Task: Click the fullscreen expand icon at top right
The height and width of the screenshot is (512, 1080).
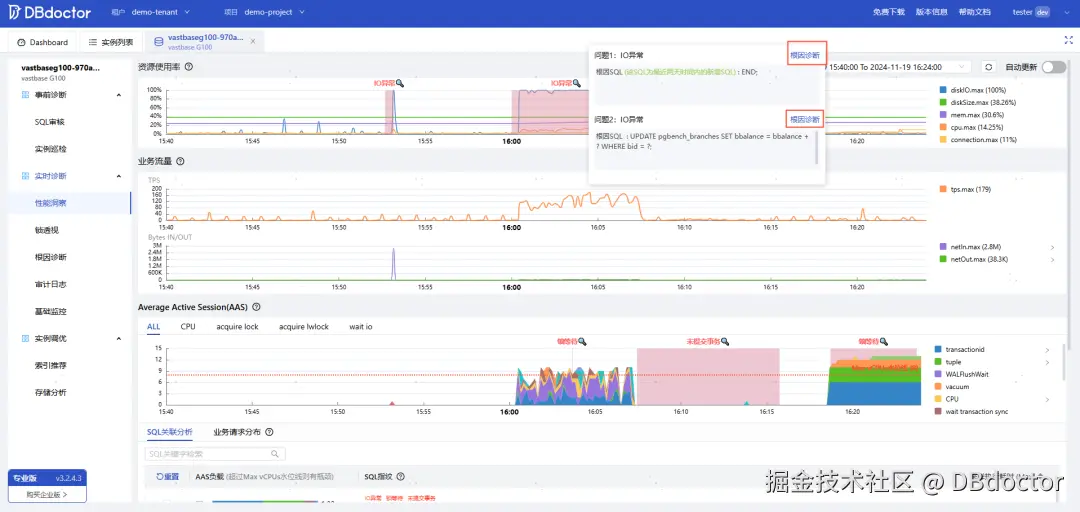Action: pyautogui.click(x=1068, y=41)
